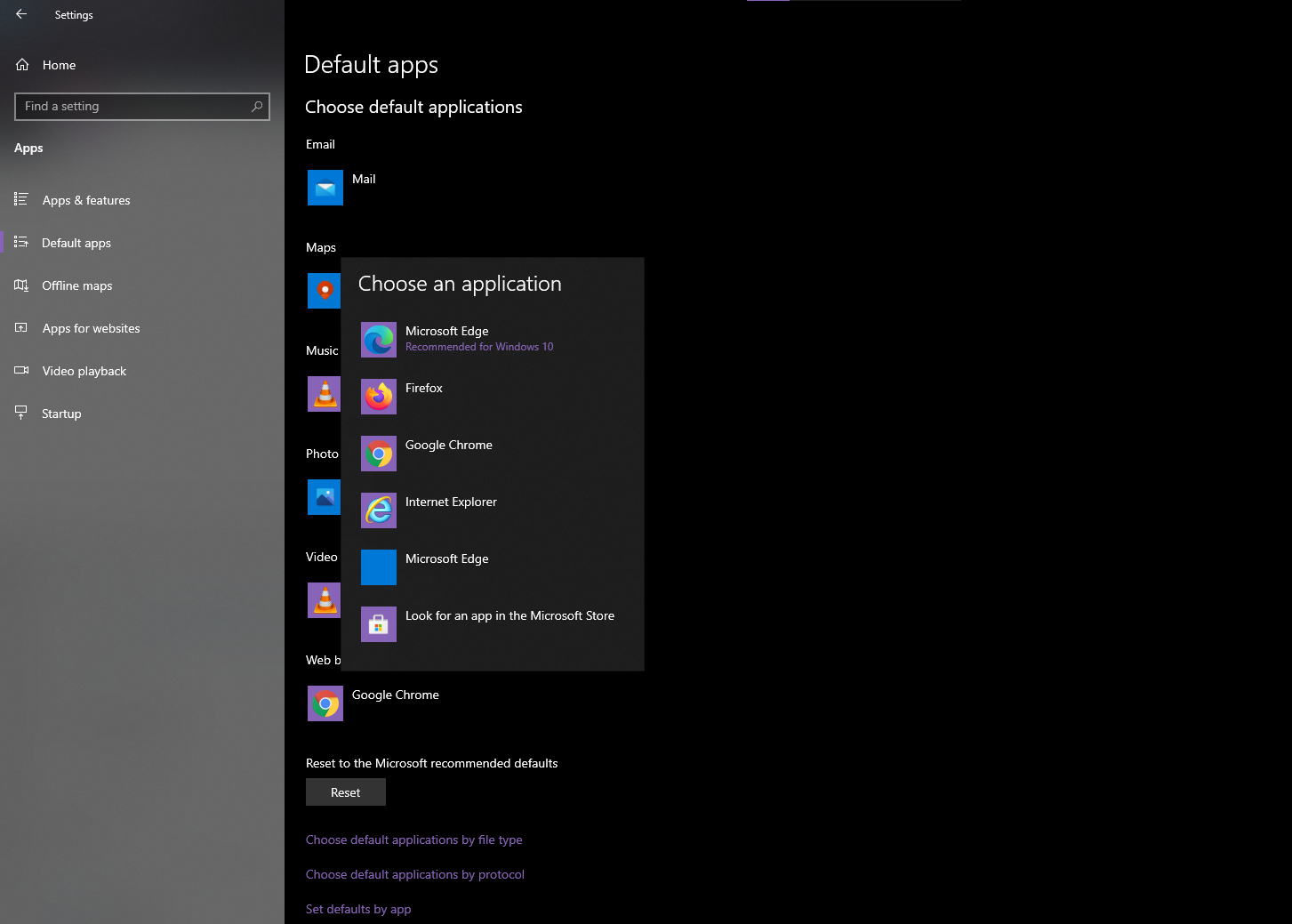This screenshot has height=924, width=1292.
Task: Open the Video playback settings
Action: [x=84, y=371]
